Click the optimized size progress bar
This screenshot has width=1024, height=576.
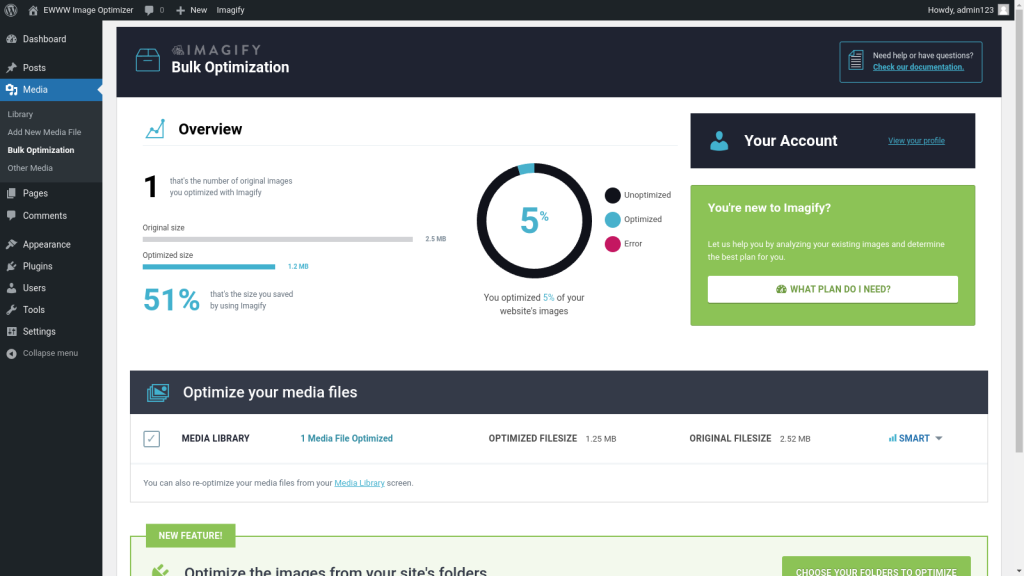(x=209, y=267)
